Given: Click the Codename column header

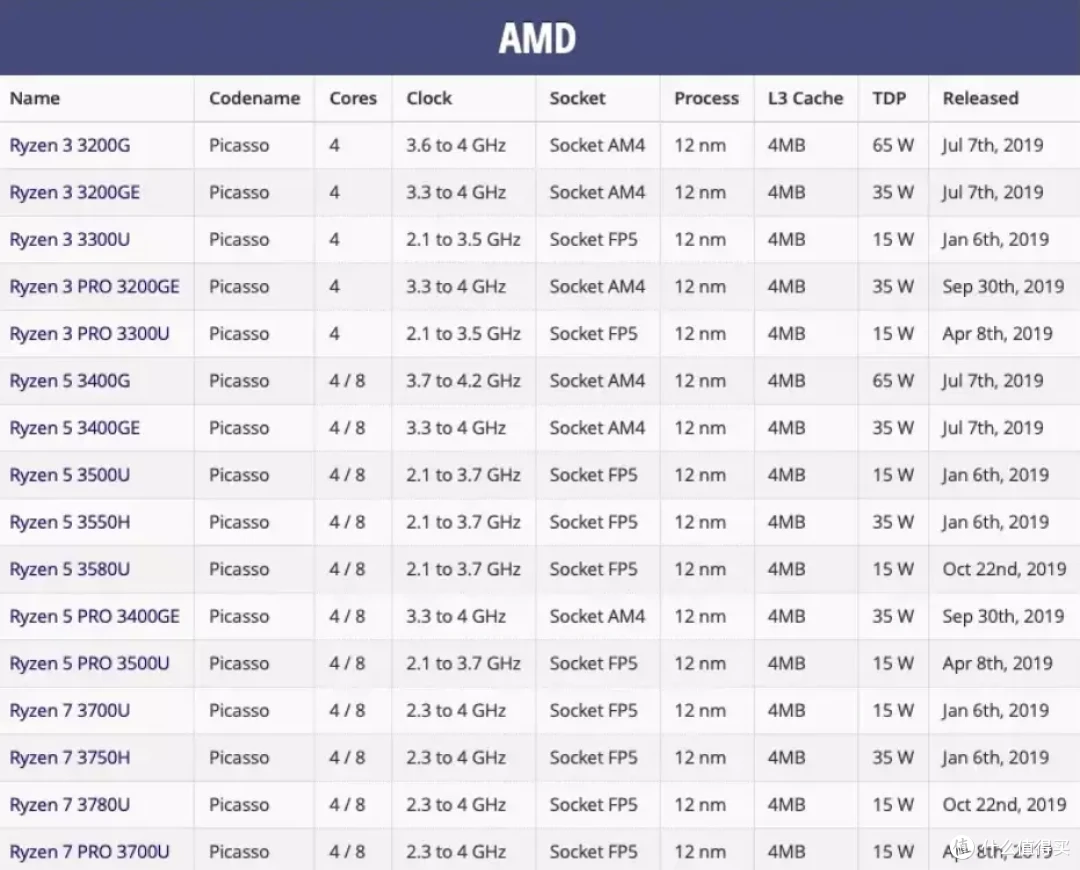Looking at the screenshot, I should coord(254,98).
